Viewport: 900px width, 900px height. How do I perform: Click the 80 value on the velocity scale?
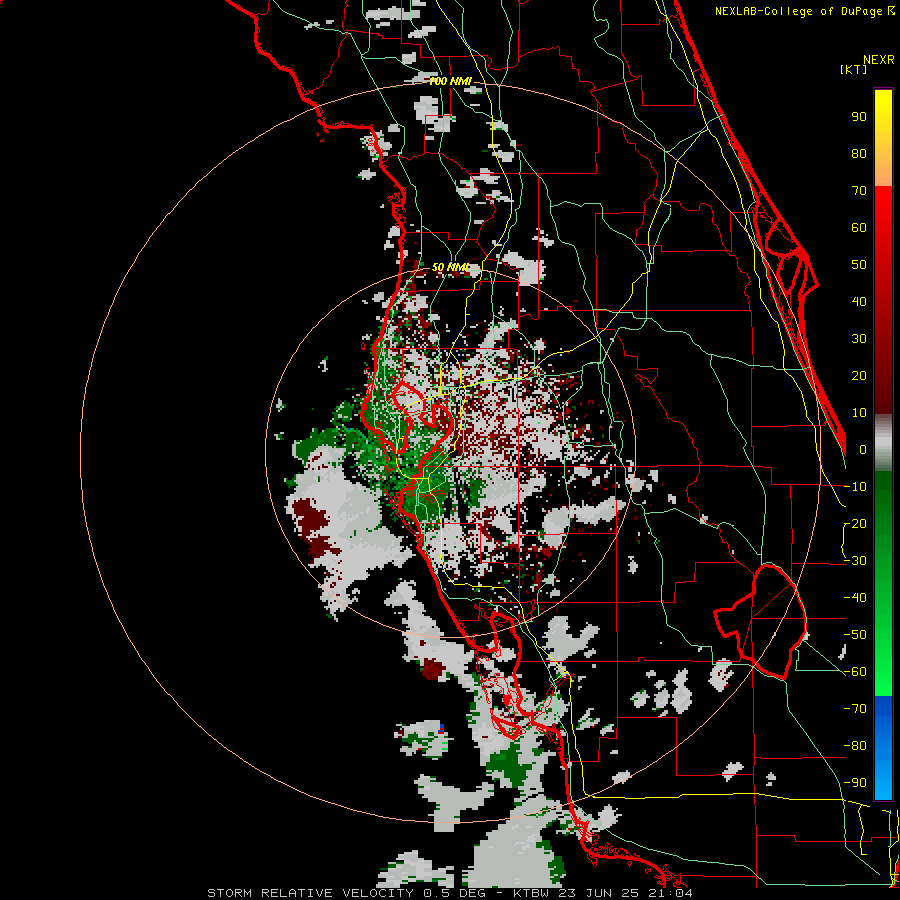pos(859,154)
